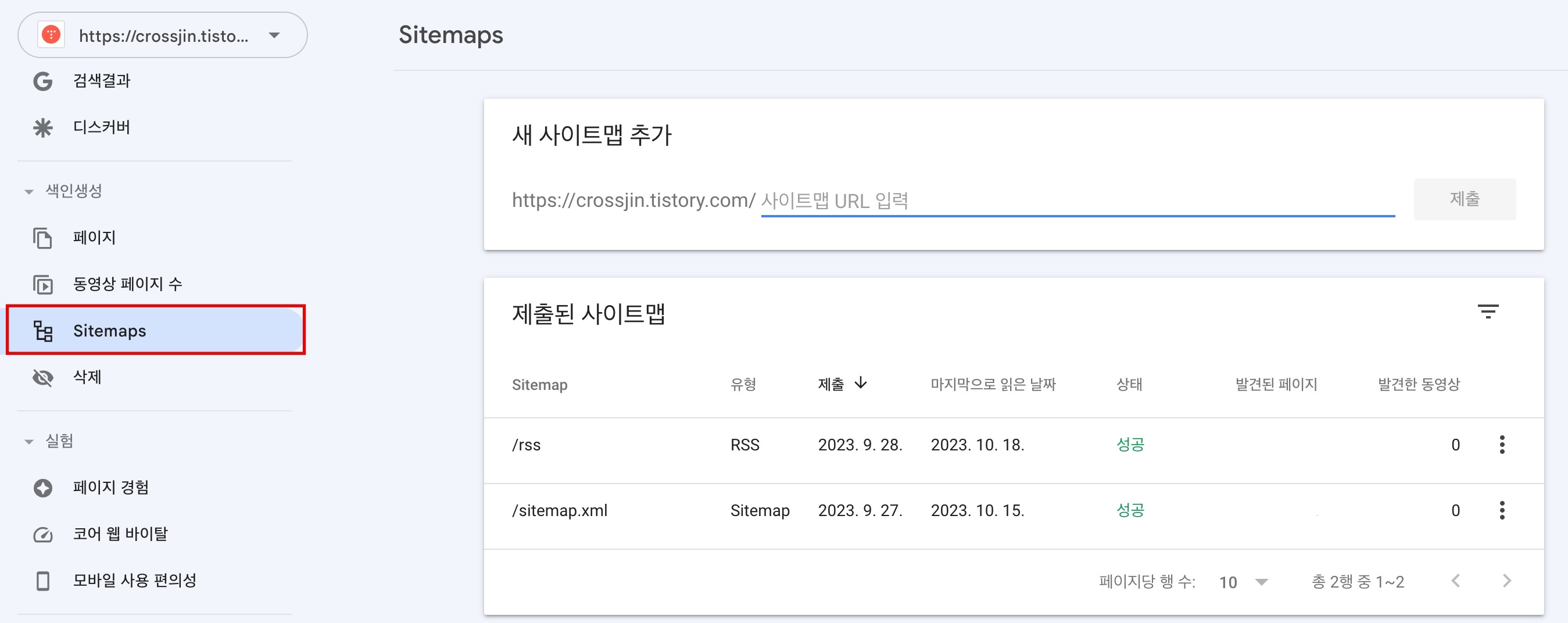Sort by the Sitemap column header
This screenshot has width=1568, height=623.
tap(539, 385)
